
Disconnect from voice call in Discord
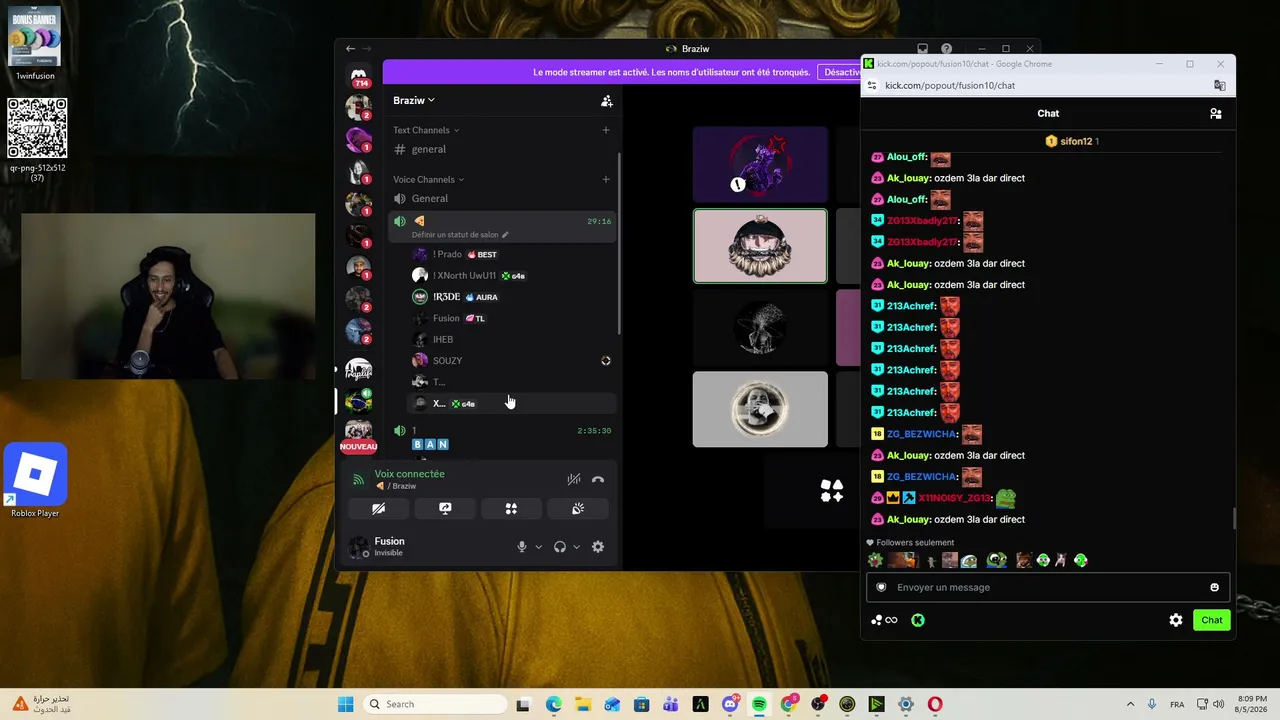point(598,480)
